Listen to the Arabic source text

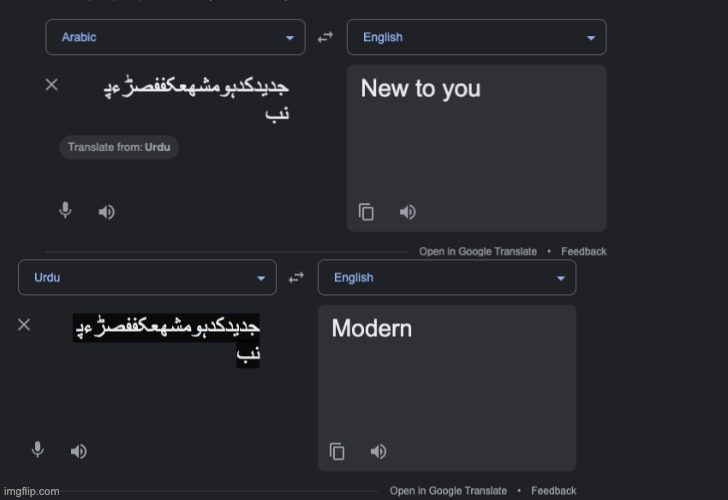pos(106,212)
